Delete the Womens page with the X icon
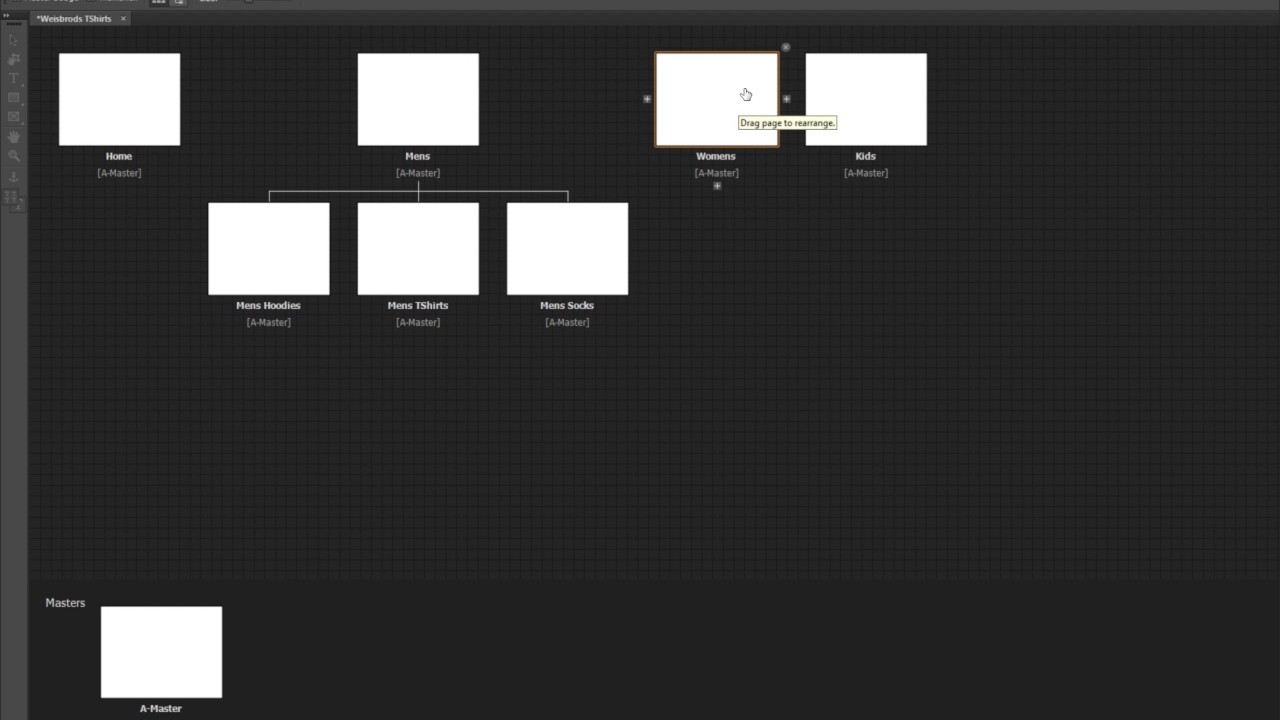Screen dimensions: 1280x720 [786, 47]
